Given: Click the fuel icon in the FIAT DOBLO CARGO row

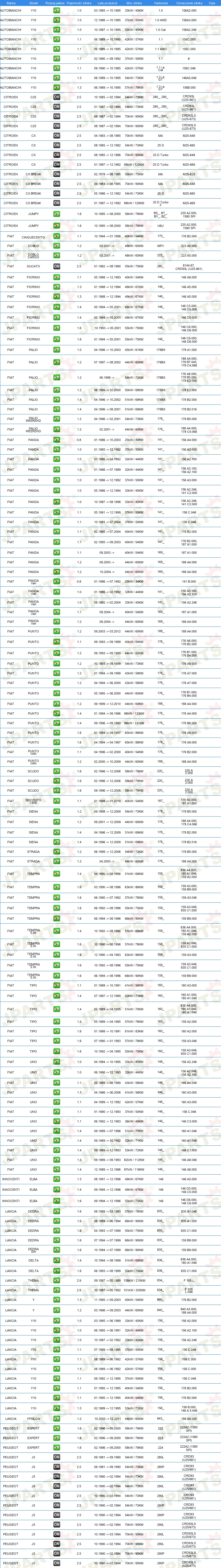Looking at the screenshot, I should pyautogui.click(x=57, y=256).
